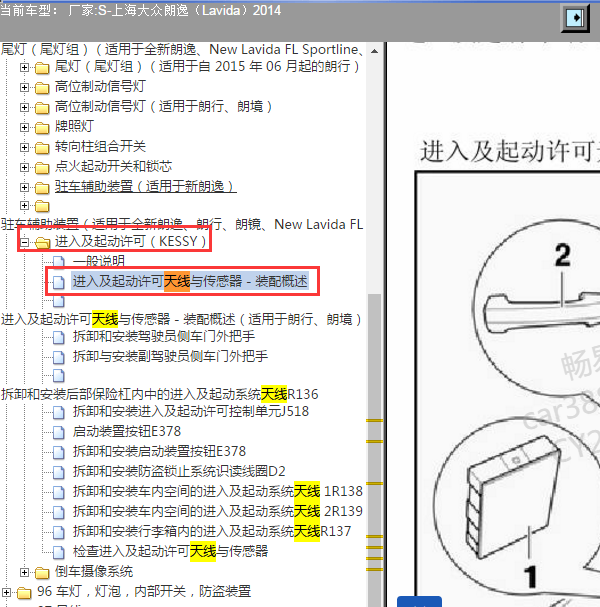600x607 pixels.
Task: Click the document icon of 启动装置按钮E378
Action: tap(58, 432)
